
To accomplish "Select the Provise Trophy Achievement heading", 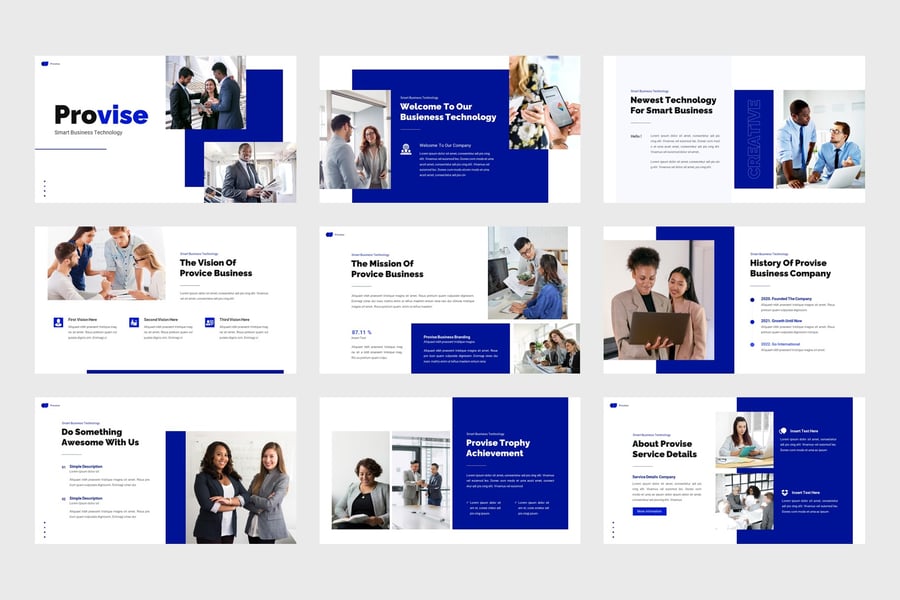I will pos(498,448).
